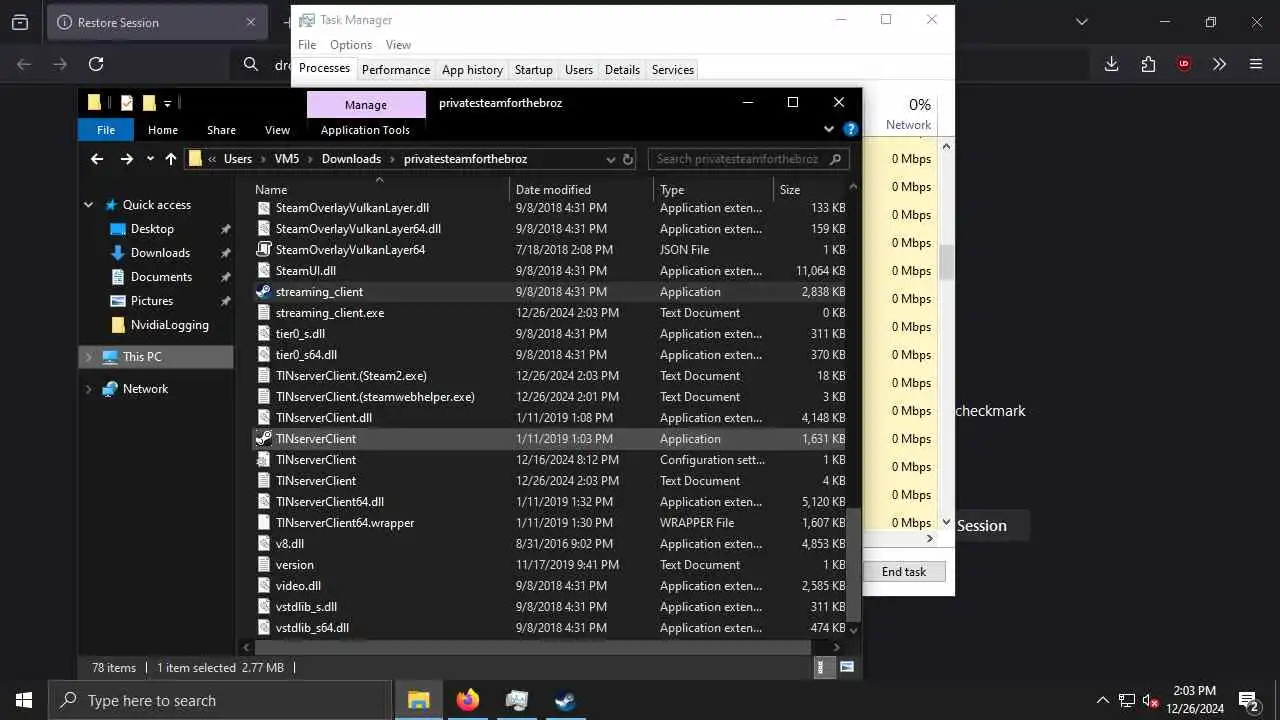This screenshot has height=720, width=1280.
Task: Select the TINserverClient application icon
Action: tap(264, 439)
